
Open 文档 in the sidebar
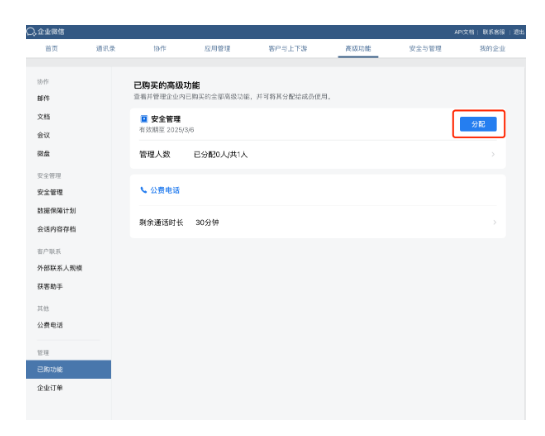pos(43,116)
